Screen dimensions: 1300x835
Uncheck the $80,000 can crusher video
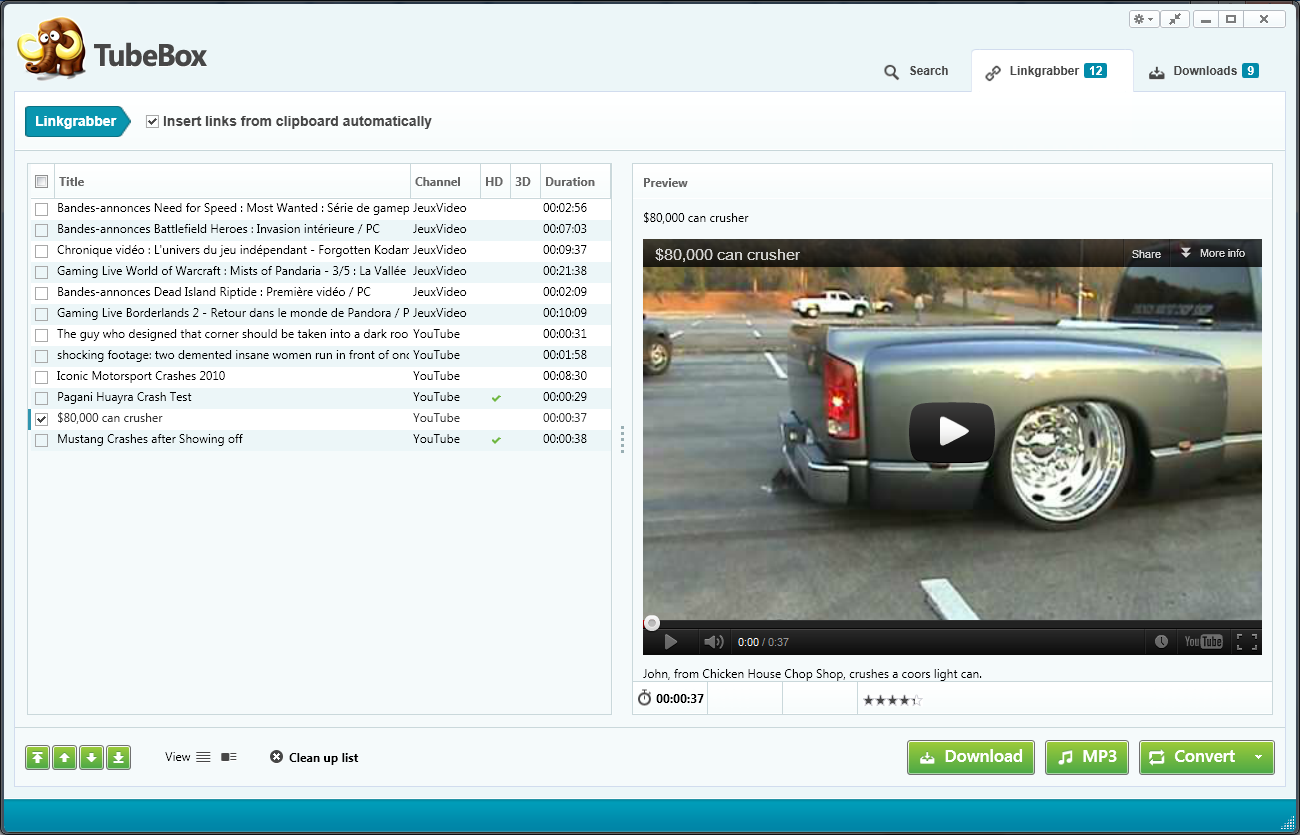pyautogui.click(x=41, y=419)
